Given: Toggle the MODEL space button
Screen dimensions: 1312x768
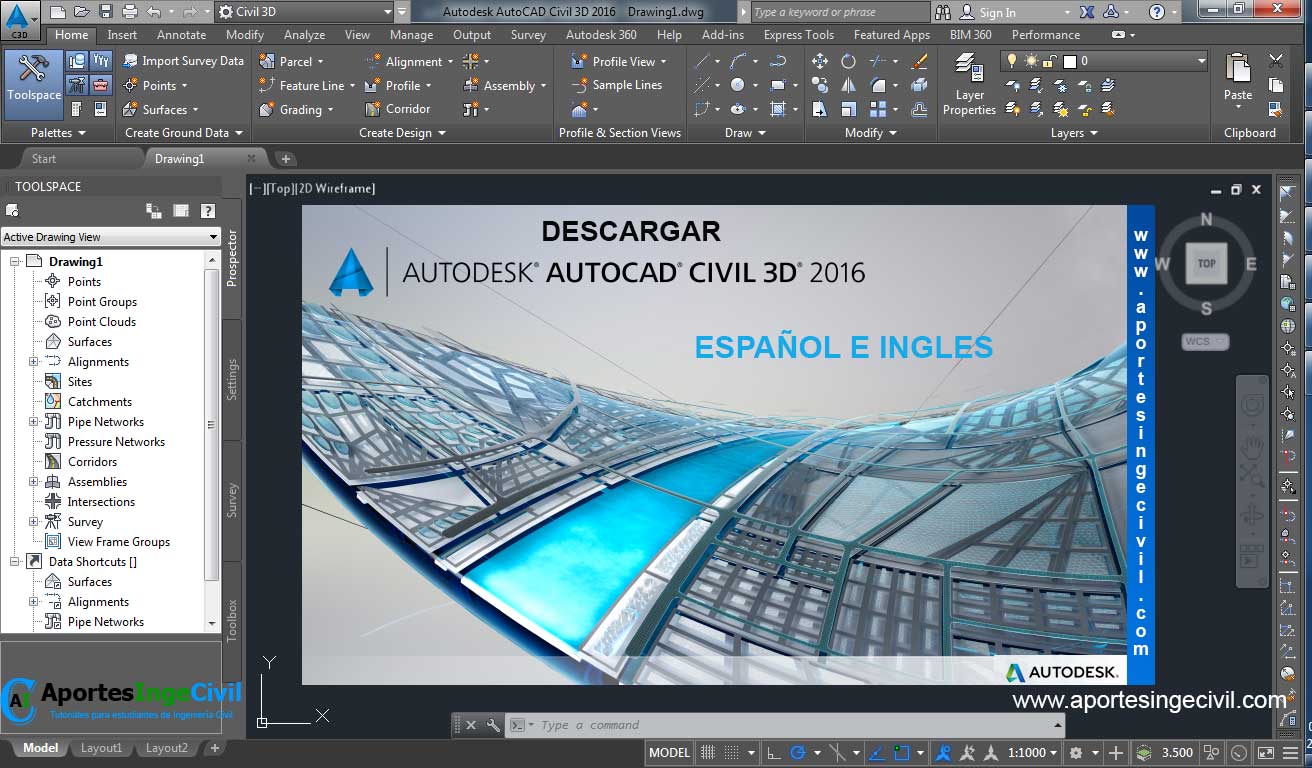Looking at the screenshot, I should [669, 753].
